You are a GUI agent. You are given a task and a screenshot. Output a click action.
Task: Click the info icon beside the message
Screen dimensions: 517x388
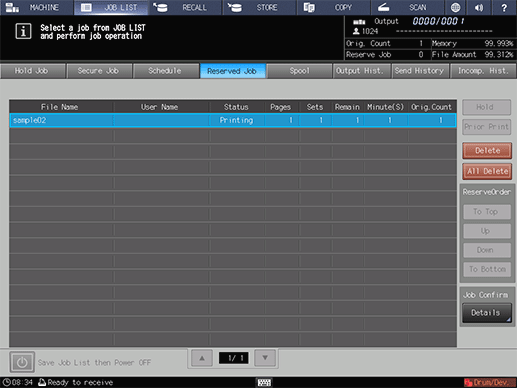(23, 31)
